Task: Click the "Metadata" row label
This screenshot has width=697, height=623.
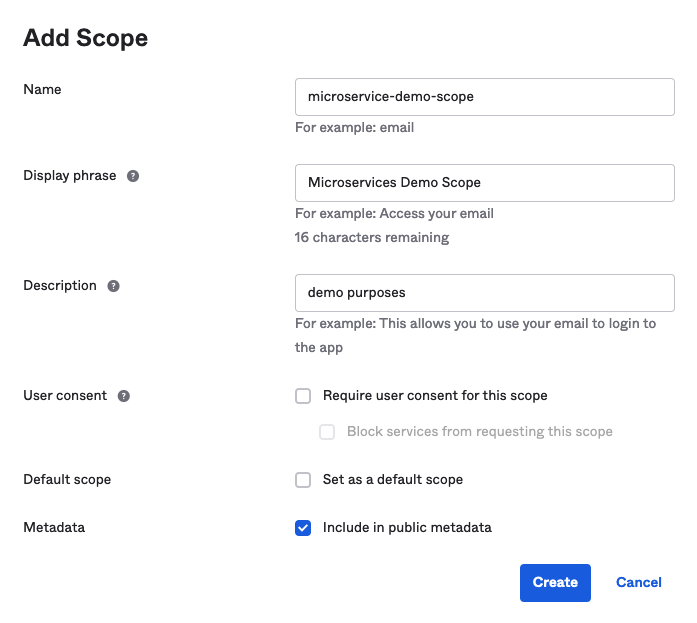Action: click(54, 528)
